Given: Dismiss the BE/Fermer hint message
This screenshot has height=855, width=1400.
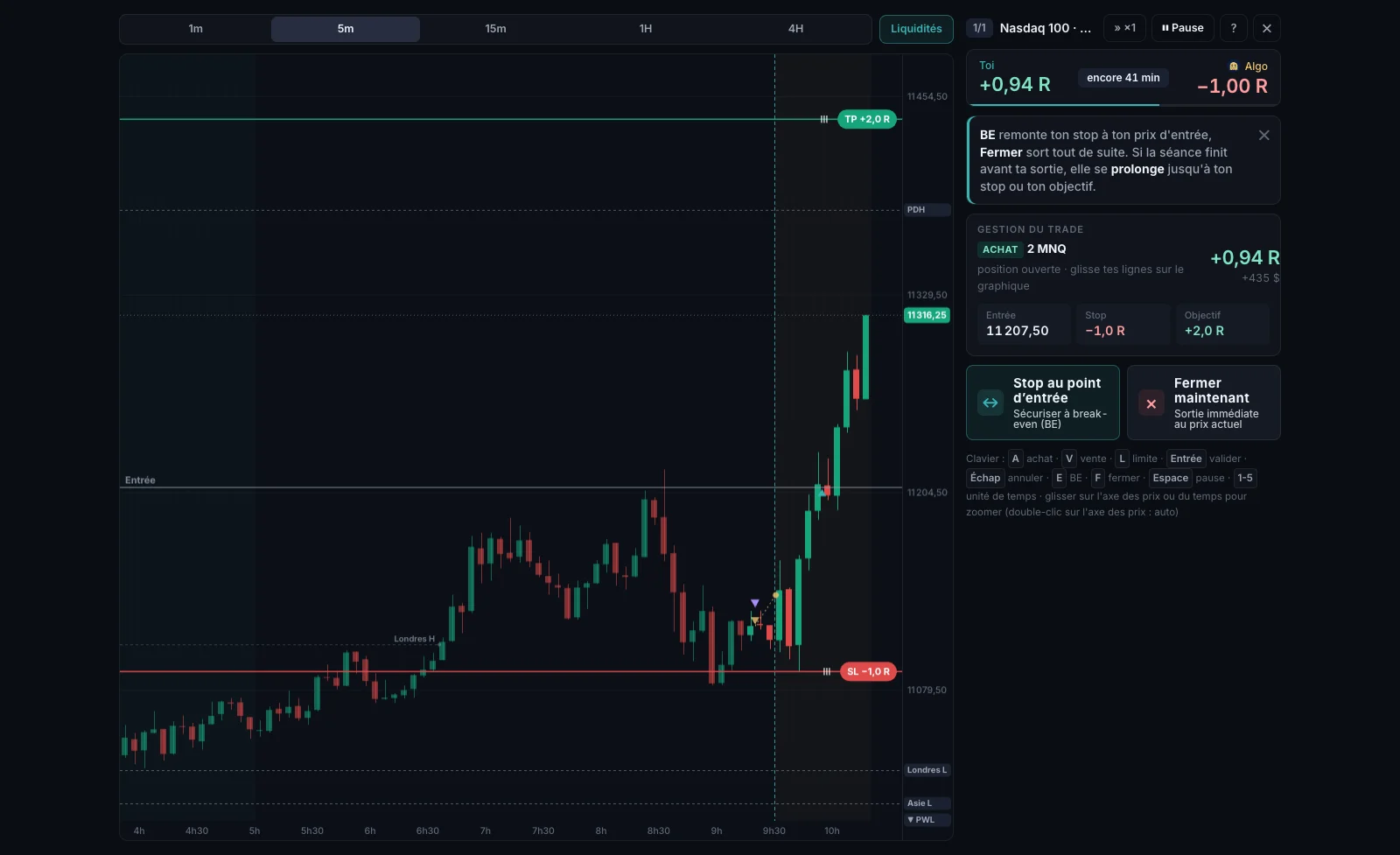Looking at the screenshot, I should coord(1263,135).
